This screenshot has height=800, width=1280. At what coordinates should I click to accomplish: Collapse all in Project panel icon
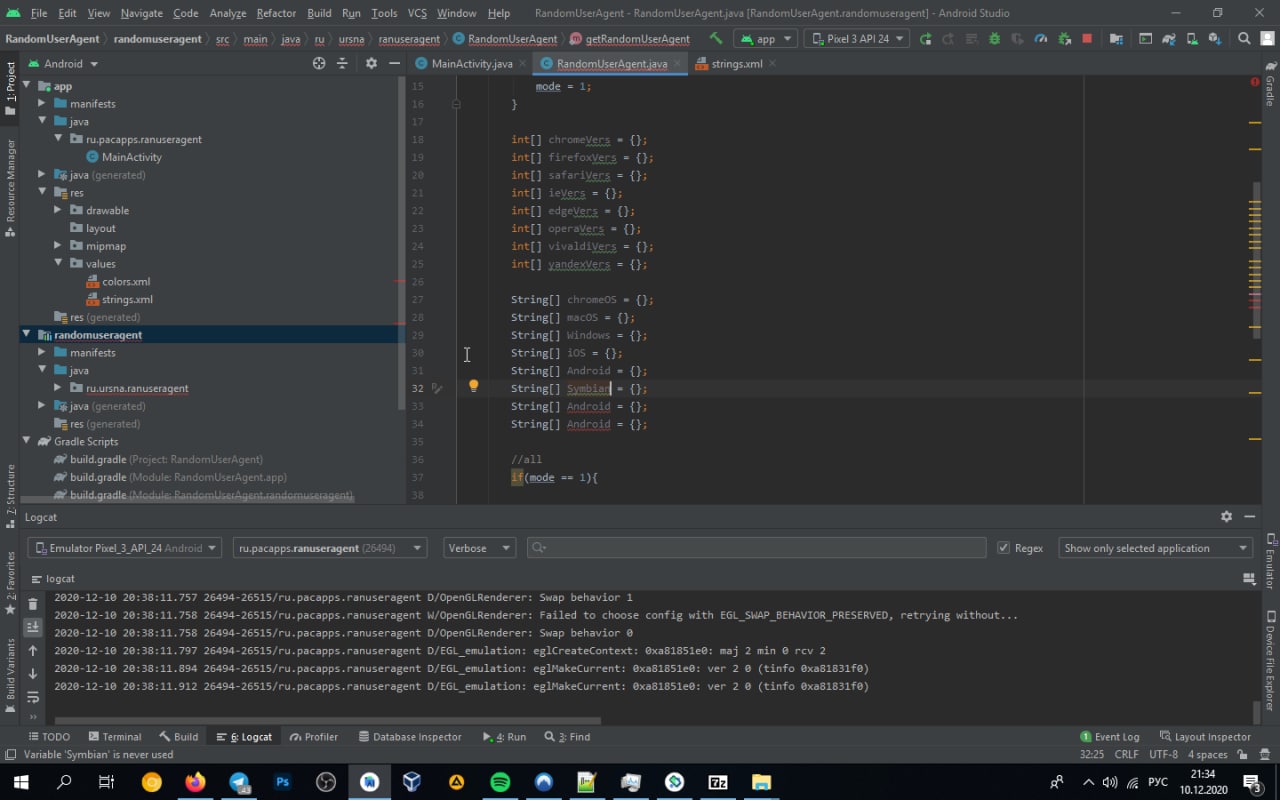click(342, 63)
